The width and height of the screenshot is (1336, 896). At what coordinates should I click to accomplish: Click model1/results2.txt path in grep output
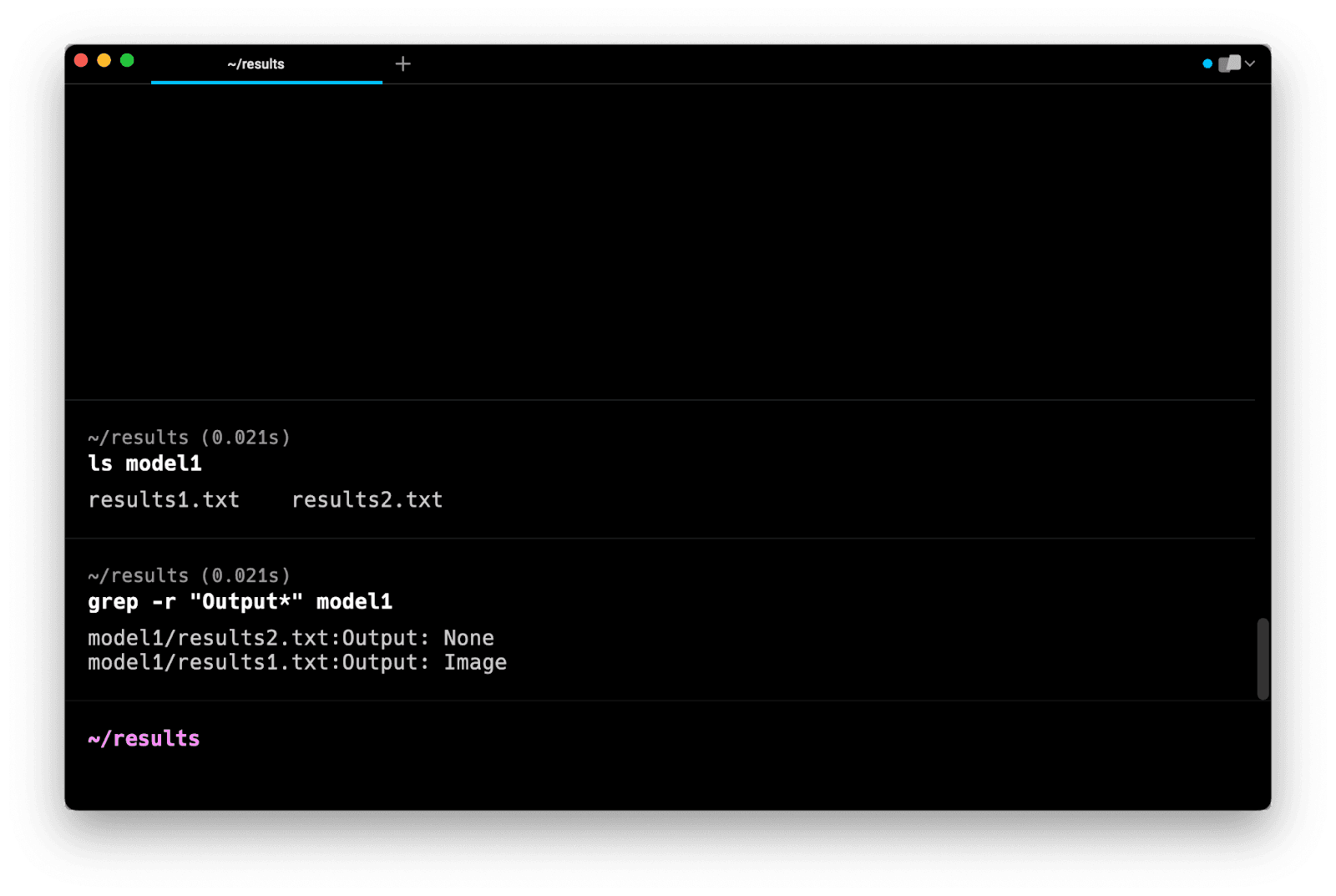[208, 638]
